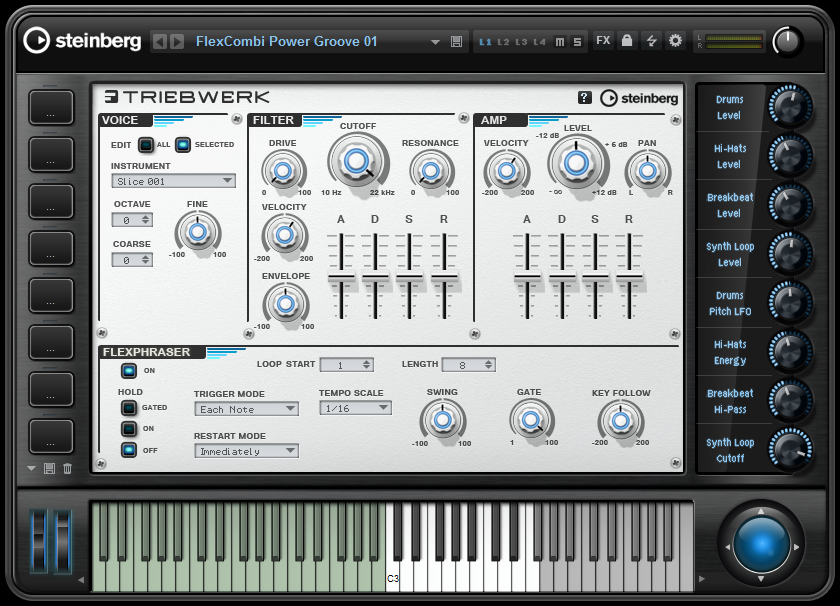
Task: Open the Instrument dropdown showing Slice 001
Action: tap(174, 181)
